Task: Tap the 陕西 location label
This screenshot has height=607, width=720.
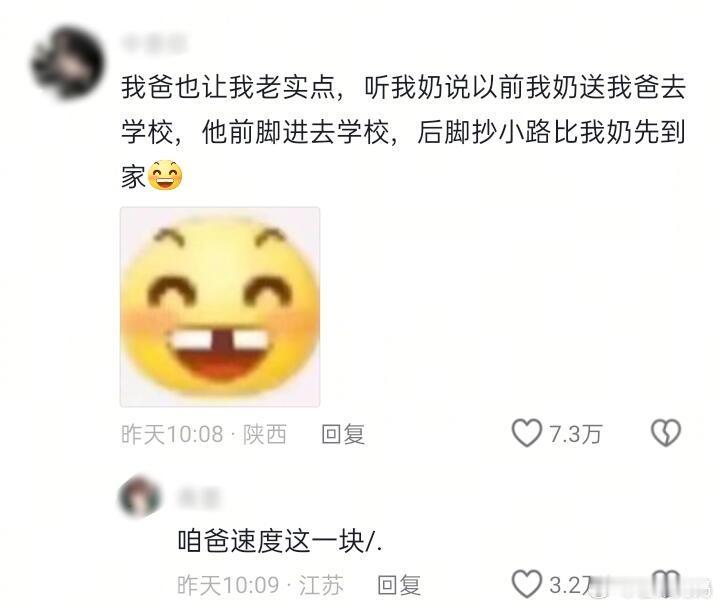Action: (x=265, y=434)
